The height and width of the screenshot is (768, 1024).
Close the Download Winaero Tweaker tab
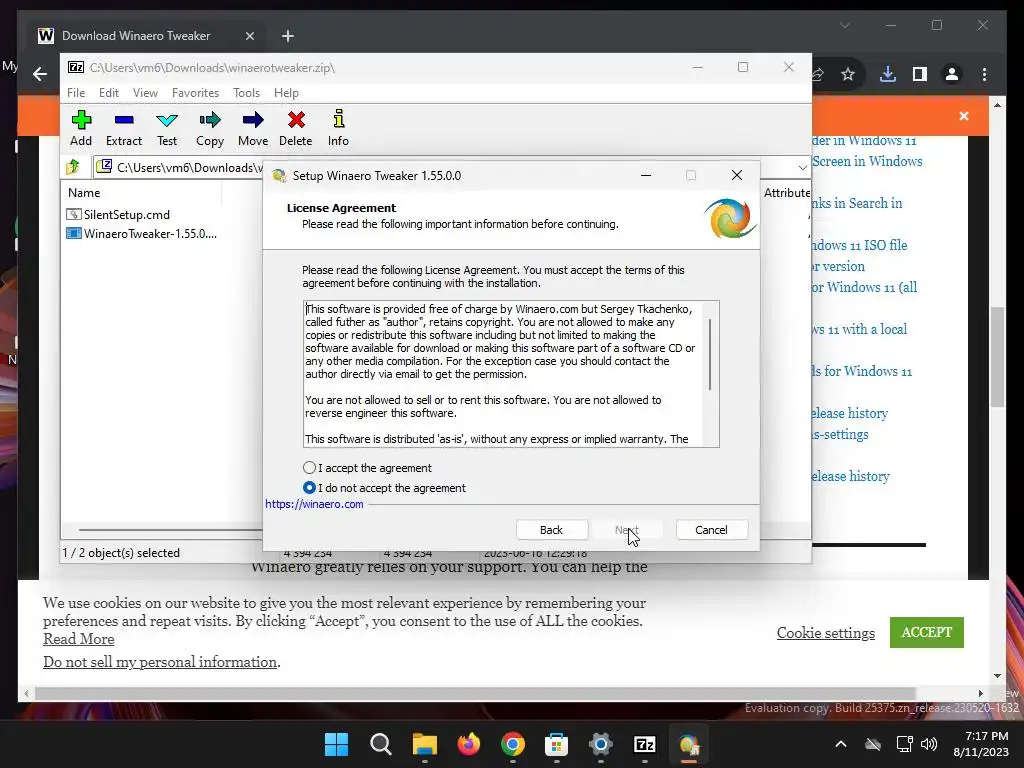(x=249, y=36)
